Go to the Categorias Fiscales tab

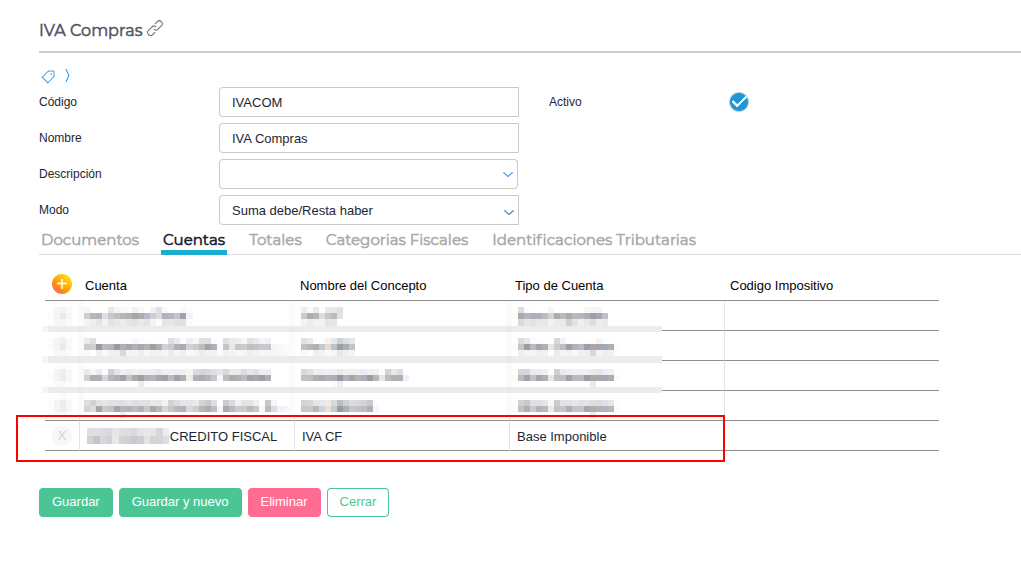(397, 240)
